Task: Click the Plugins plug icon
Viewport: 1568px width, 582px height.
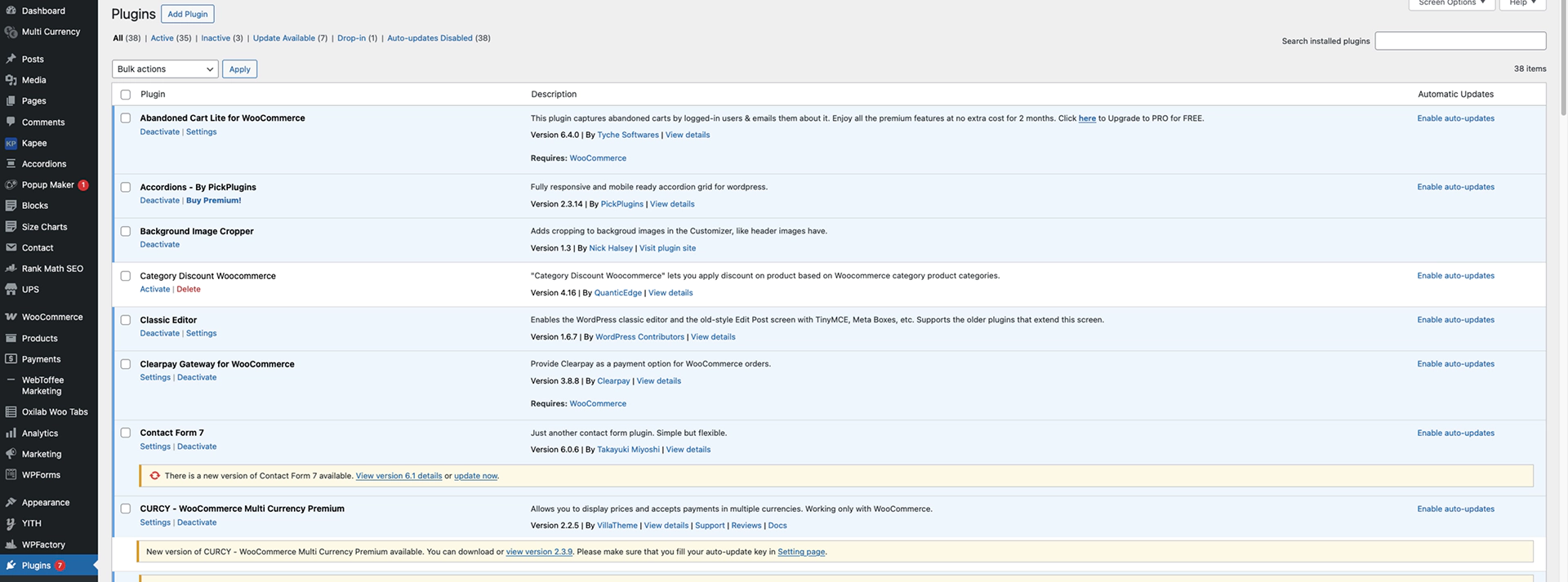Action: (11, 566)
